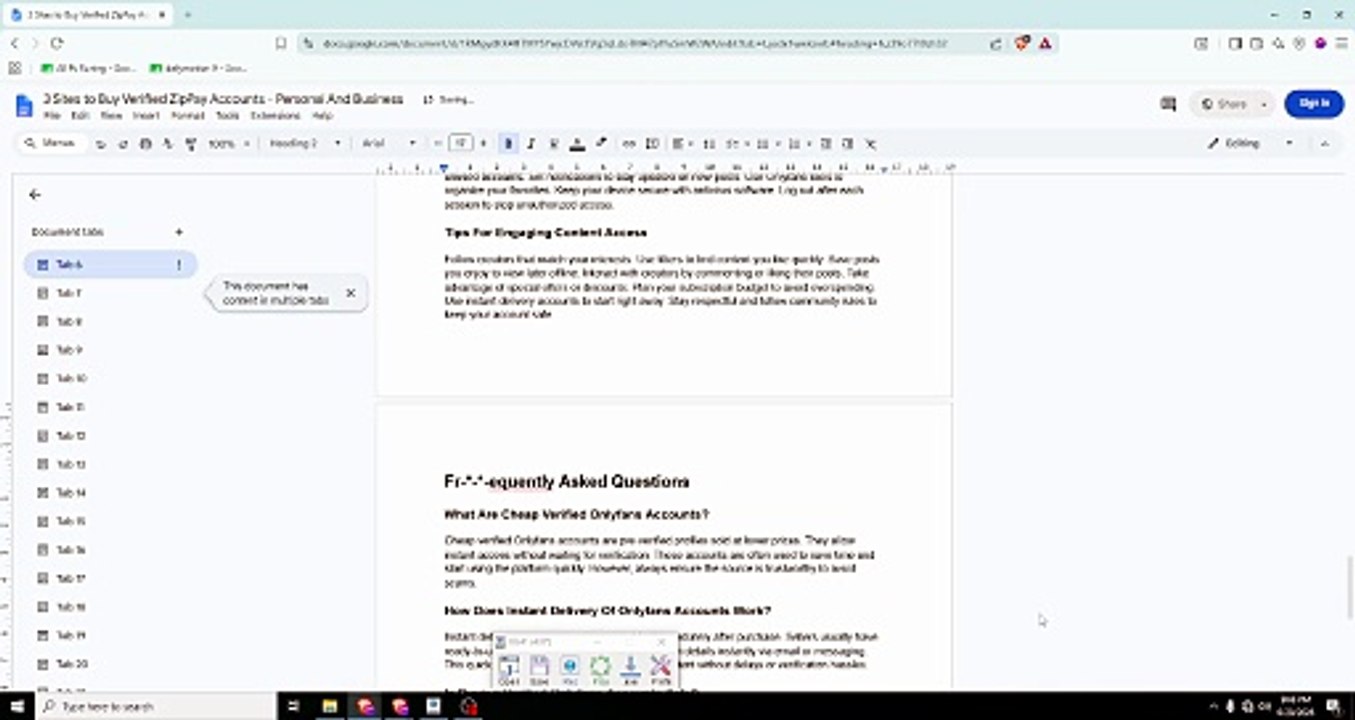
Task: Increase the font size with plus
Action: (x=484, y=144)
